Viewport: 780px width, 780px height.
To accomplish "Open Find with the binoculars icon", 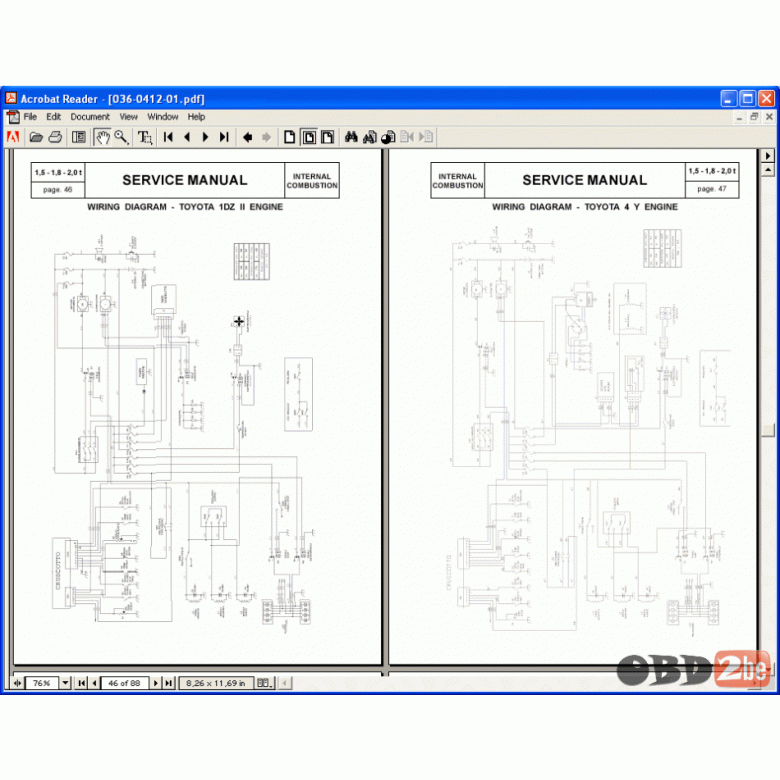I will point(351,137).
